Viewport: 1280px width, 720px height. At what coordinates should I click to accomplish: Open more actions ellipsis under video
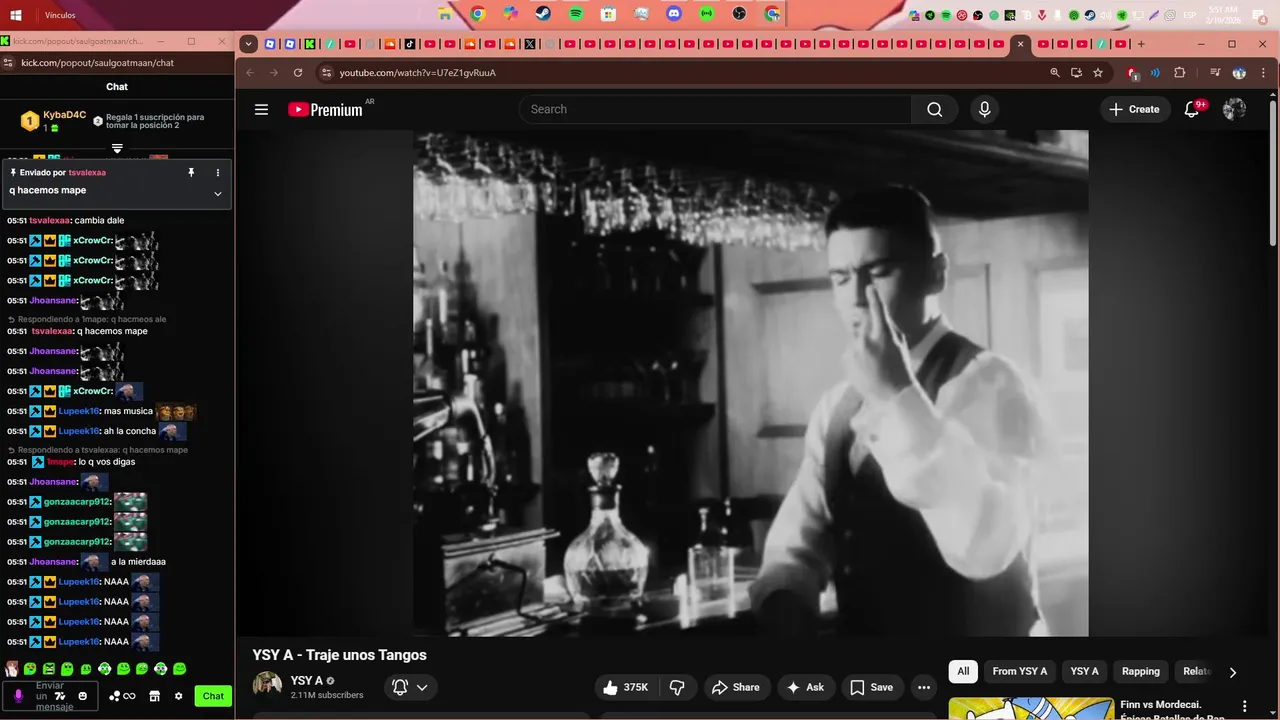(924, 687)
